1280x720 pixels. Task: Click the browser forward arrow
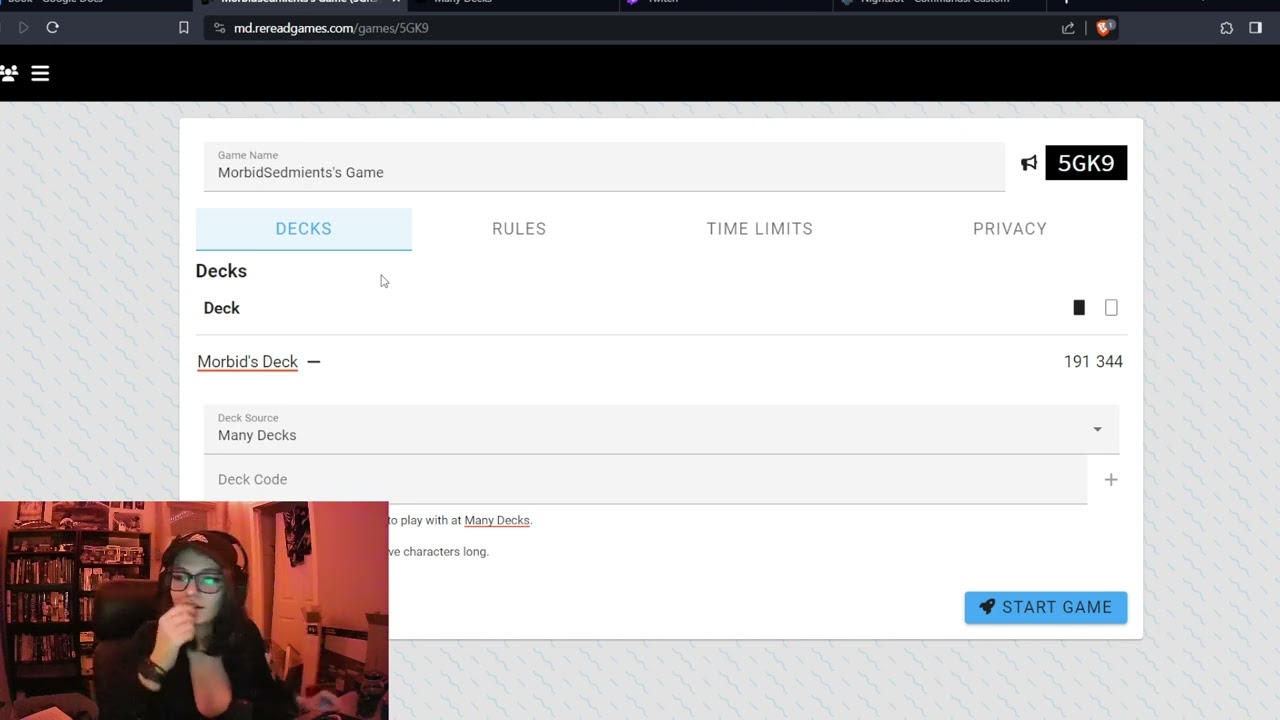[x=24, y=28]
